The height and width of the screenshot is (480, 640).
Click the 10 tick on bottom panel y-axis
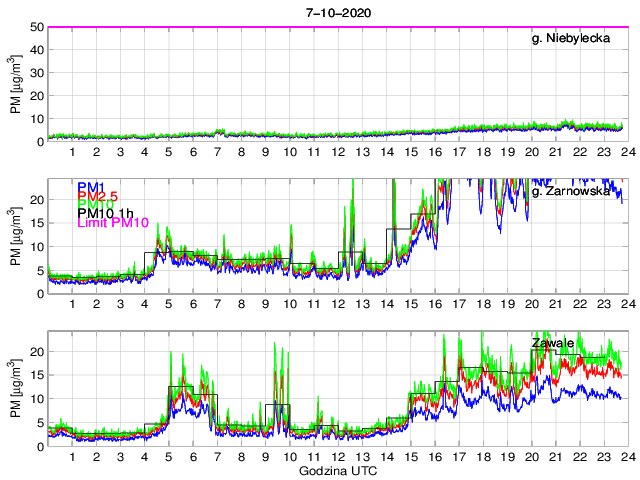[x=36, y=399]
